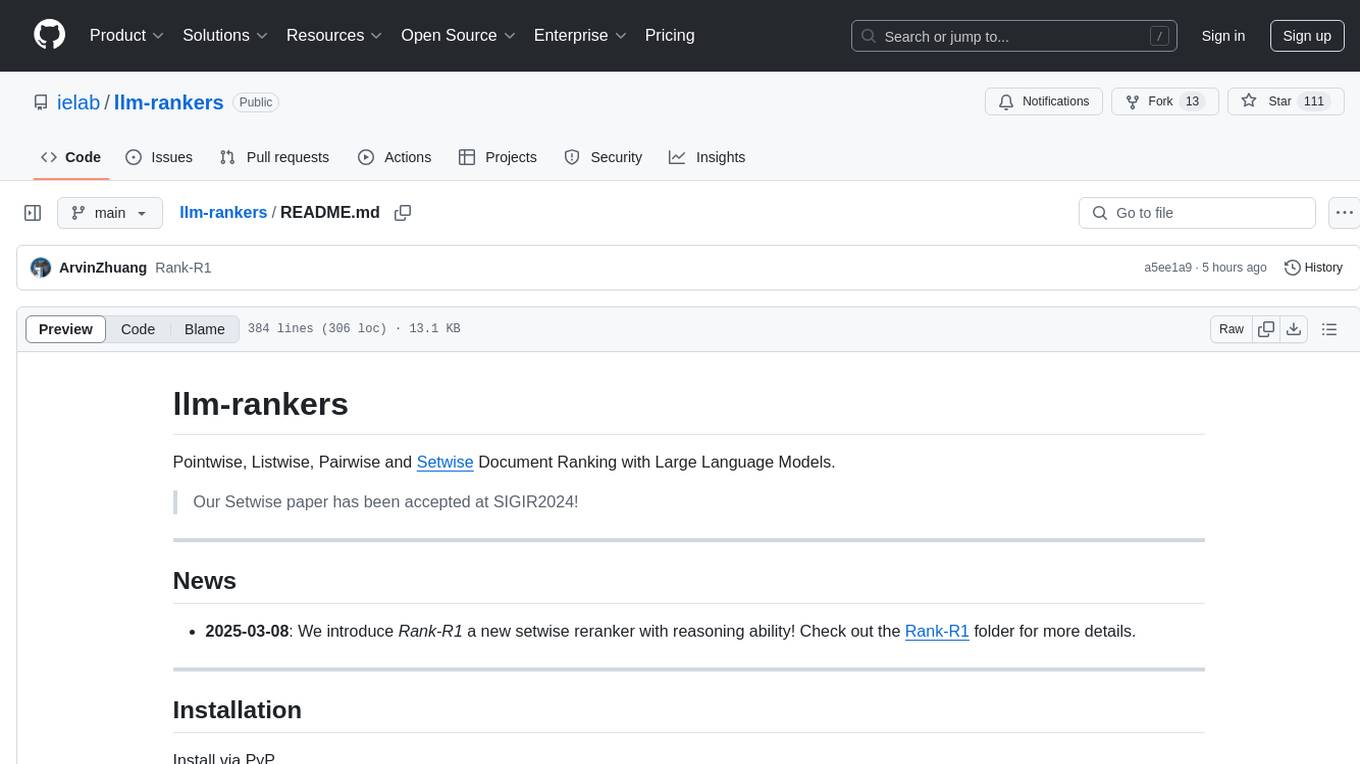View the file History
1360x764 pixels.
click(1313, 268)
